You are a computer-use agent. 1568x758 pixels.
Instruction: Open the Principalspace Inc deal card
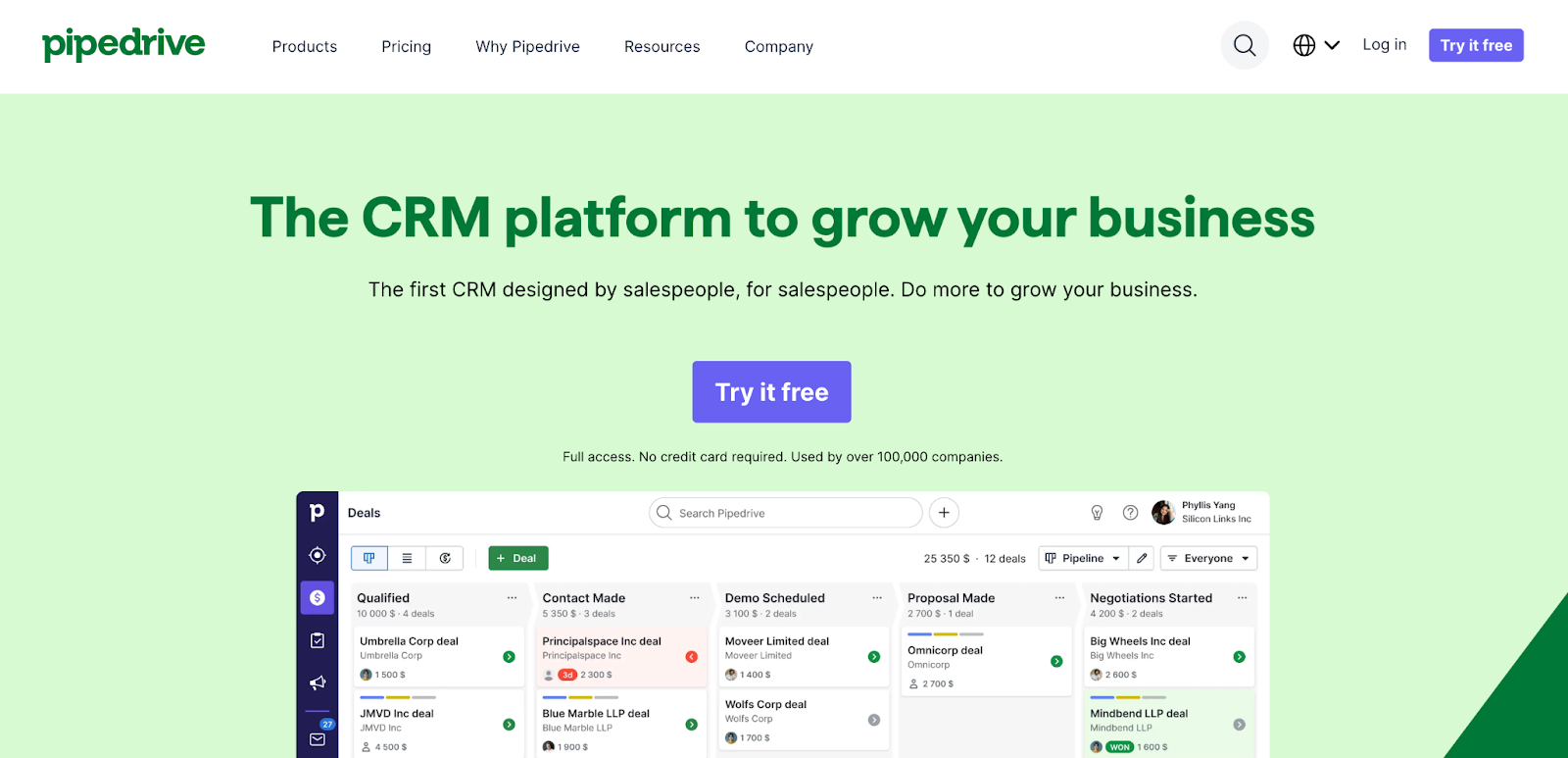pyautogui.click(x=620, y=657)
